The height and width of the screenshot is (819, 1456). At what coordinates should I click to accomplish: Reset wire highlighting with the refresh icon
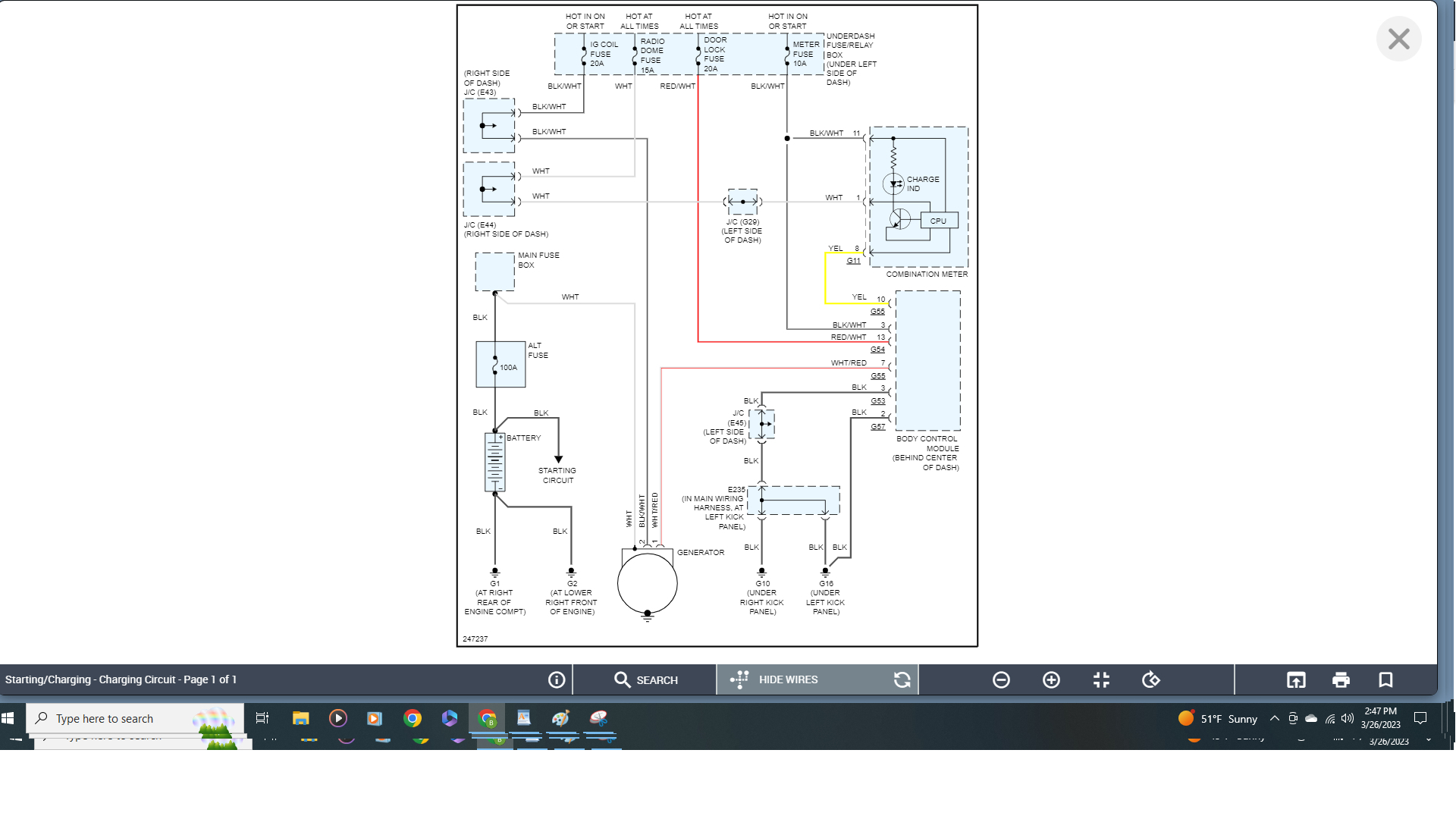point(902,680)
